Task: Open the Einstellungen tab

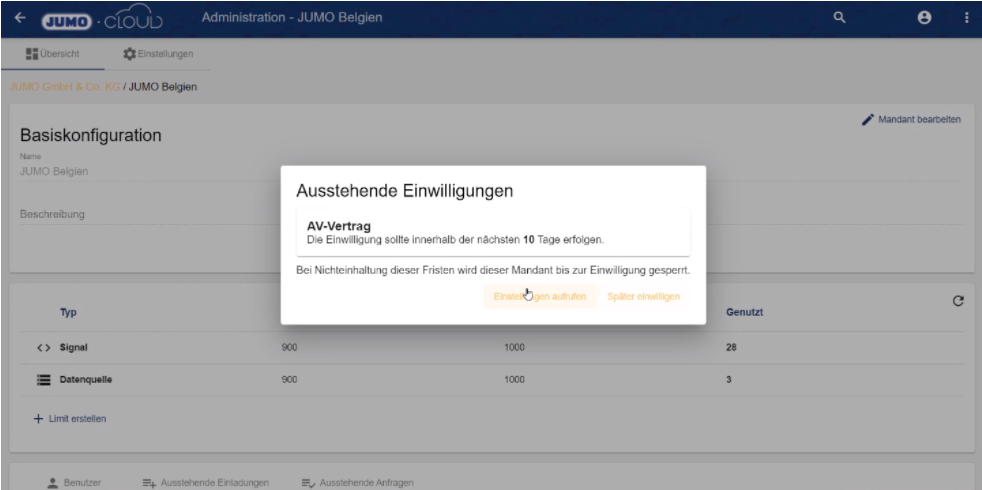Action: [158, 53]
